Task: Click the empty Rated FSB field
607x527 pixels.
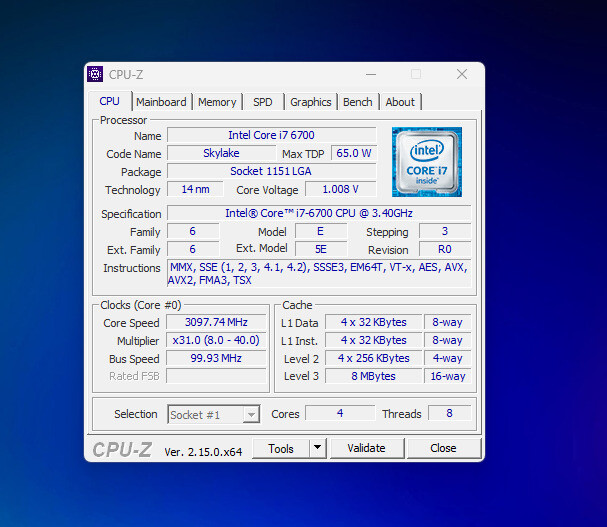Action: (x=216, y=376)
